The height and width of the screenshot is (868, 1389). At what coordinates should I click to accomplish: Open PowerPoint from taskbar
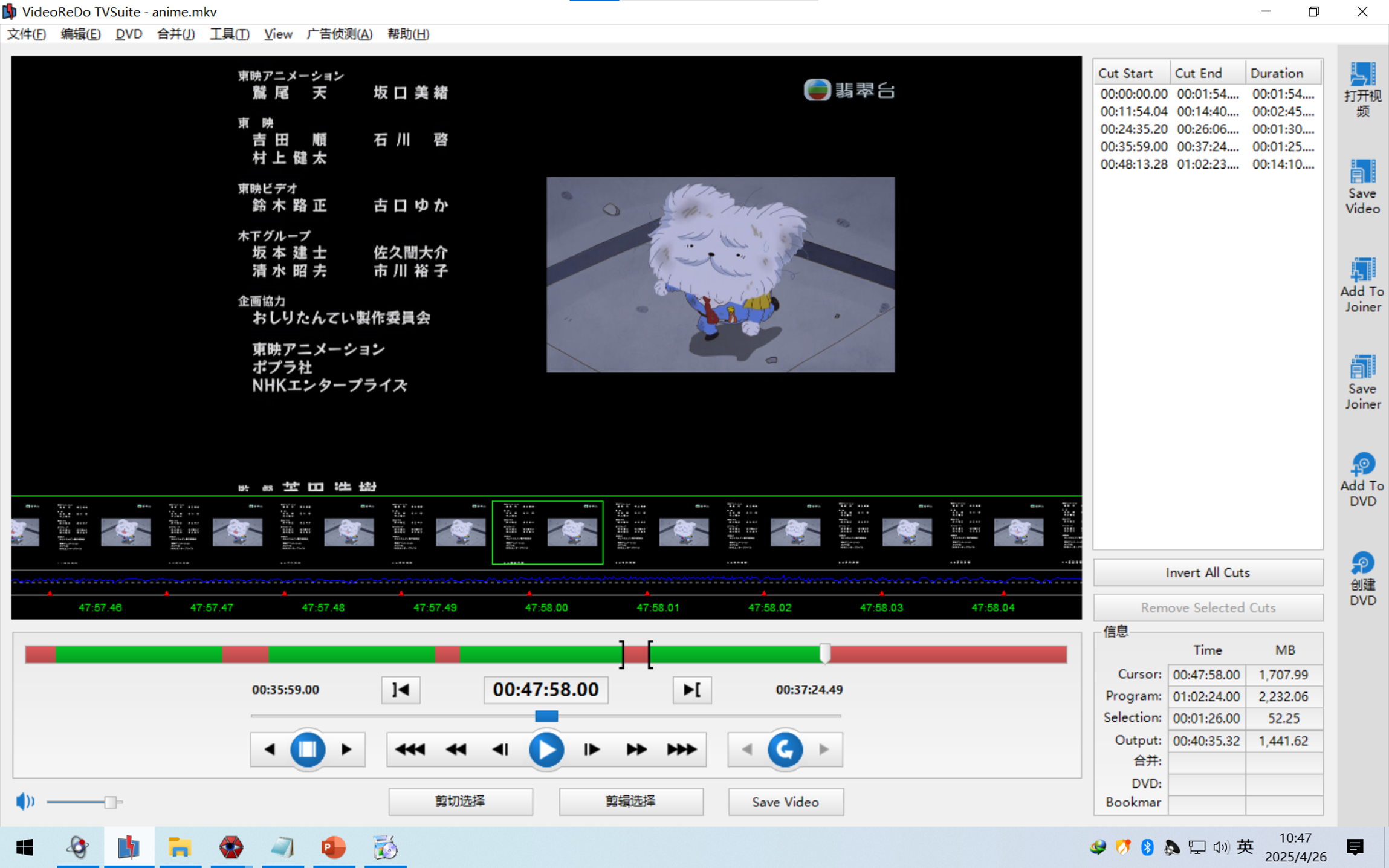(x=333, y=847)
